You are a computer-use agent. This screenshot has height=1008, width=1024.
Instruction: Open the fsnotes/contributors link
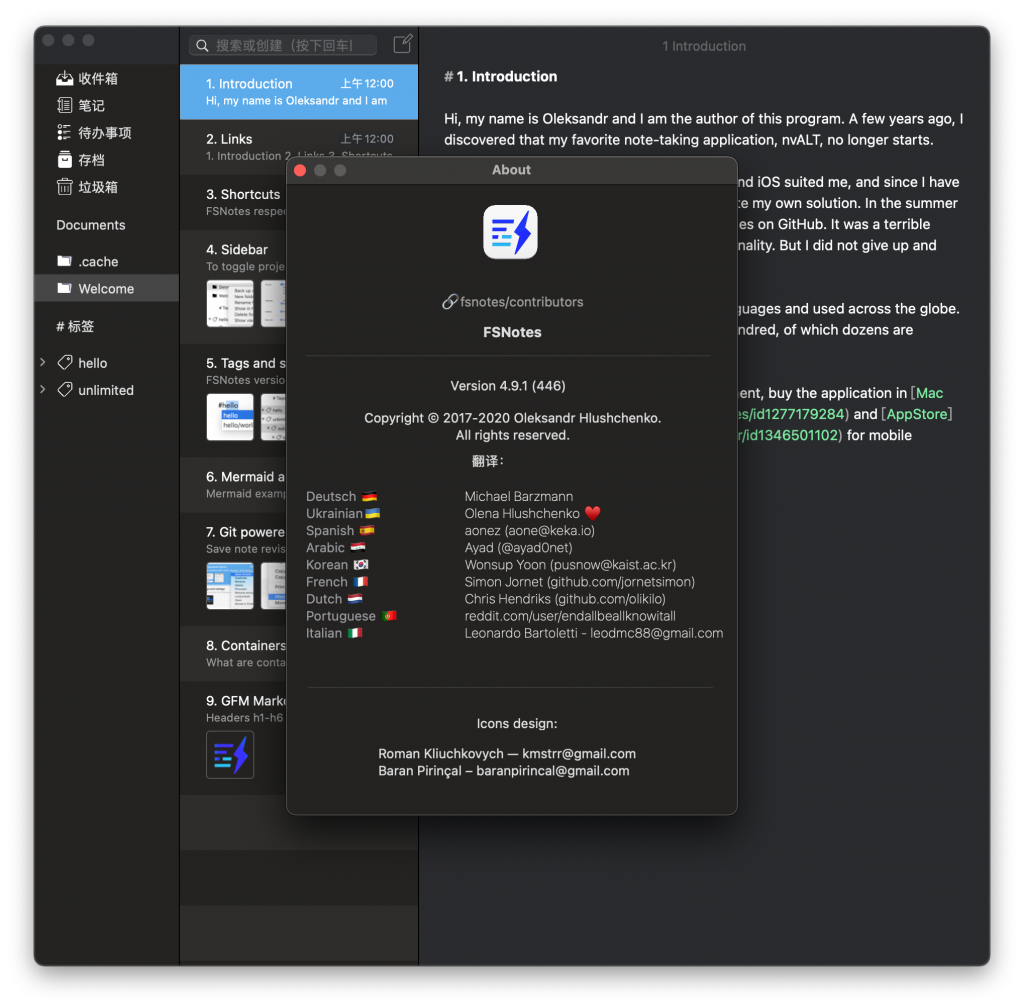pyautogui.click(x=521, y=302)
